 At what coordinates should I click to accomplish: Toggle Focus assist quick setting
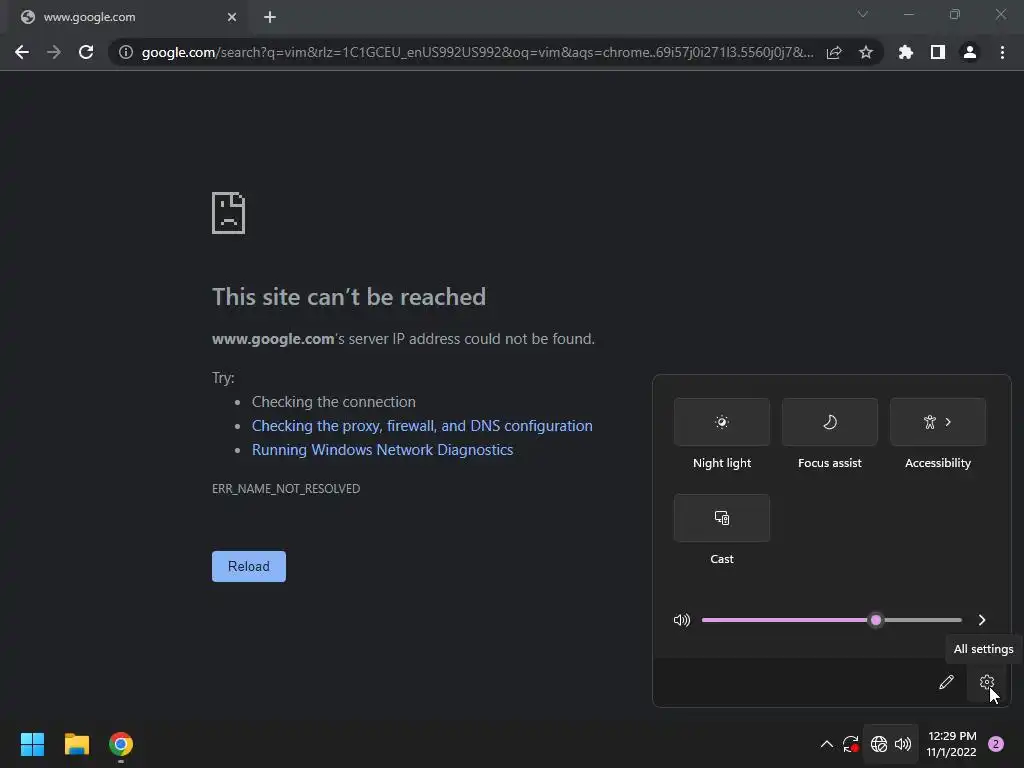[x=829, y=422]
